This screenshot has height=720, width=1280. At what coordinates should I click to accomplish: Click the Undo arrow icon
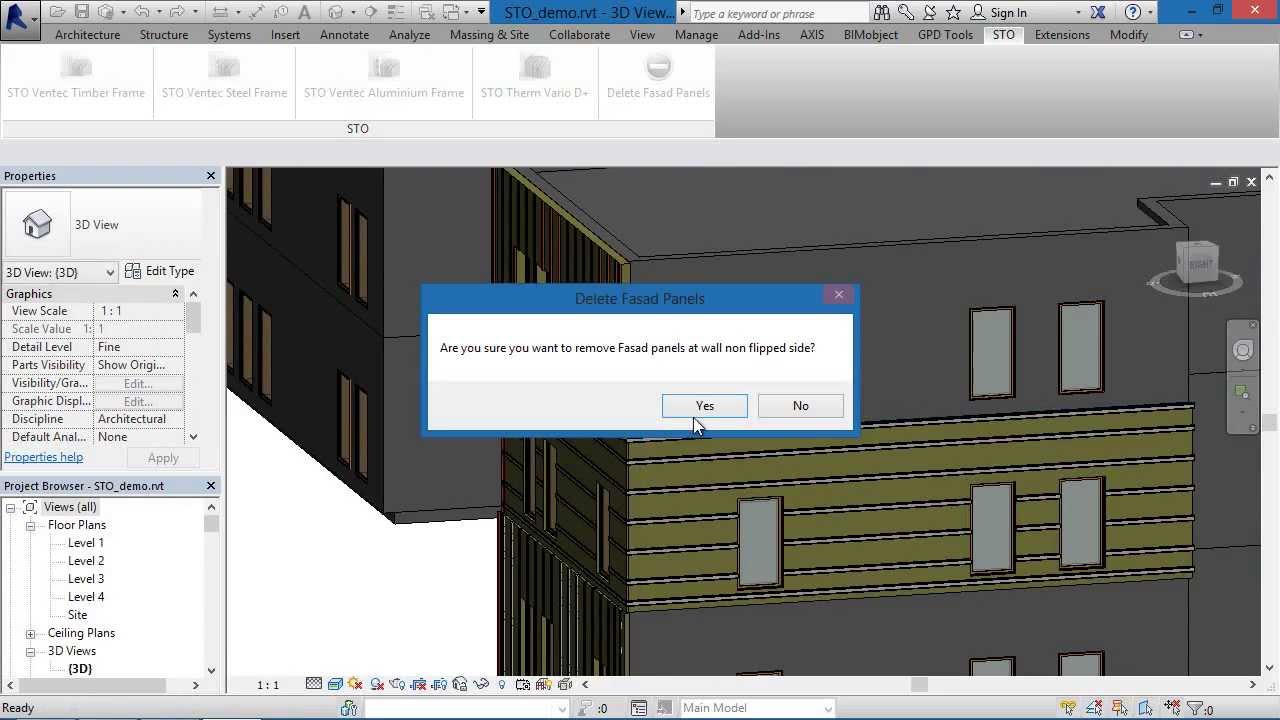[143, 13]
